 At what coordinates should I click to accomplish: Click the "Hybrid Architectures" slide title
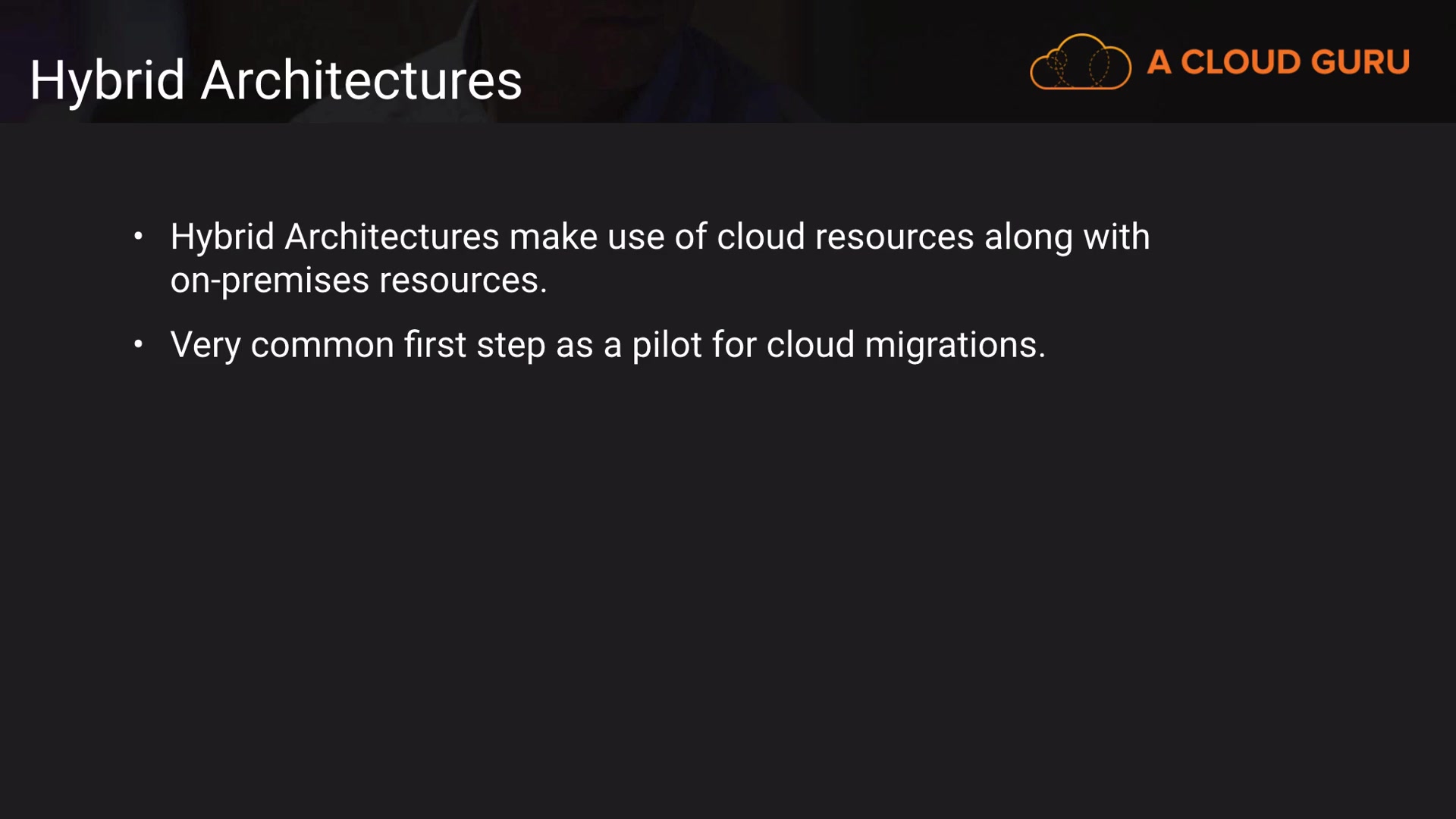pos(275,80)
